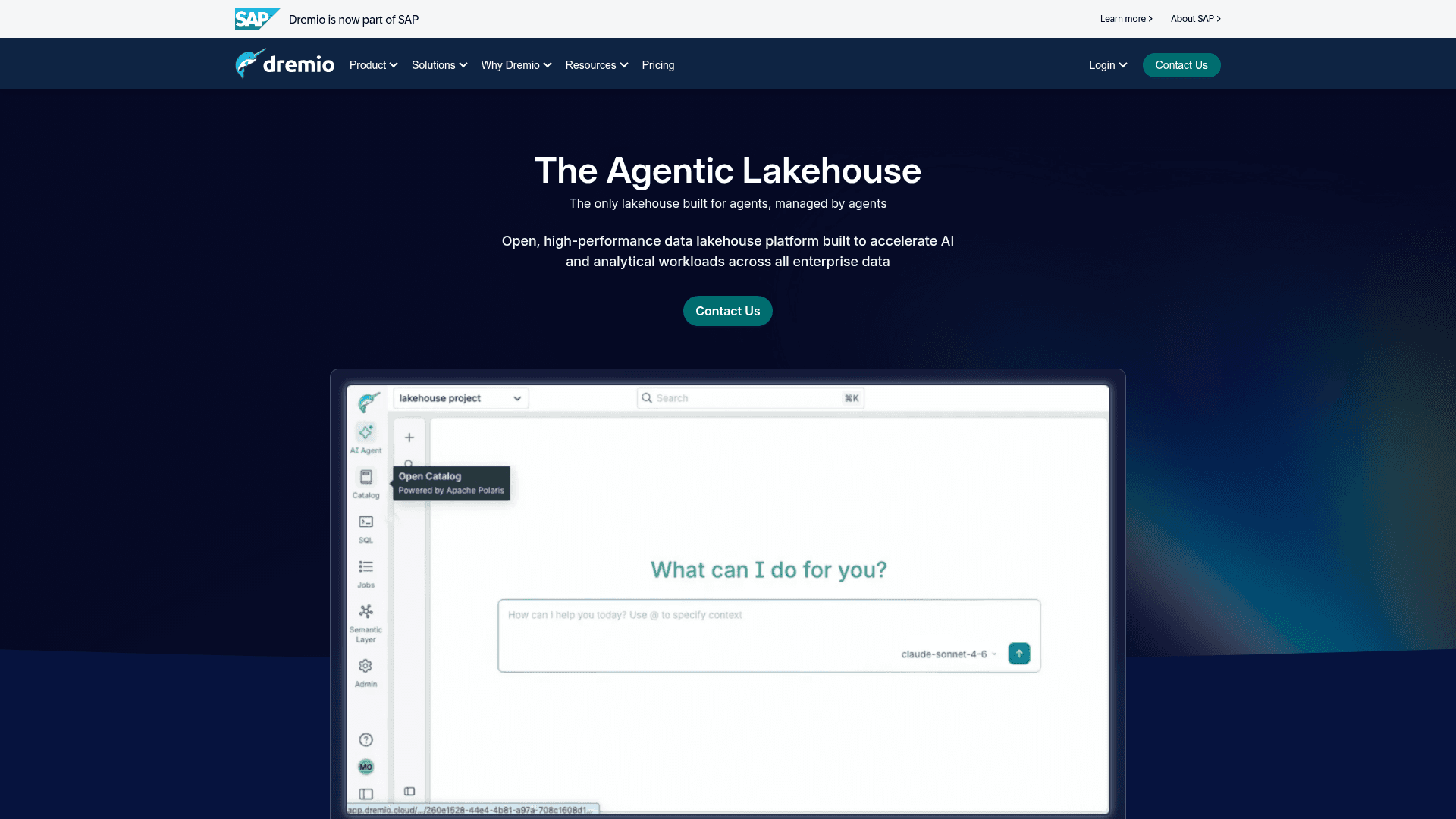Viewport: 1456px width, 819px height.
Task: Click the small Dremio logo in app sidebar
Action: (369, 401)
